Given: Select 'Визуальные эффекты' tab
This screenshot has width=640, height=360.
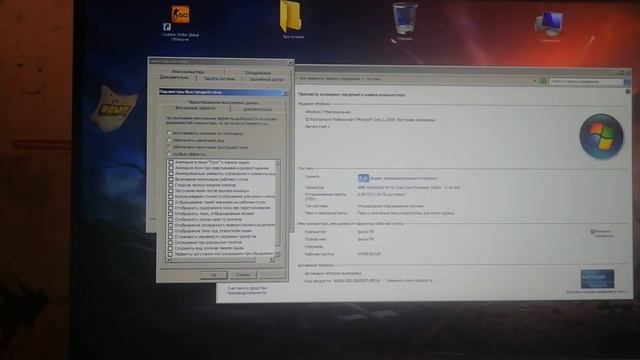Looking at the screenshot, I should click(196, 108).
